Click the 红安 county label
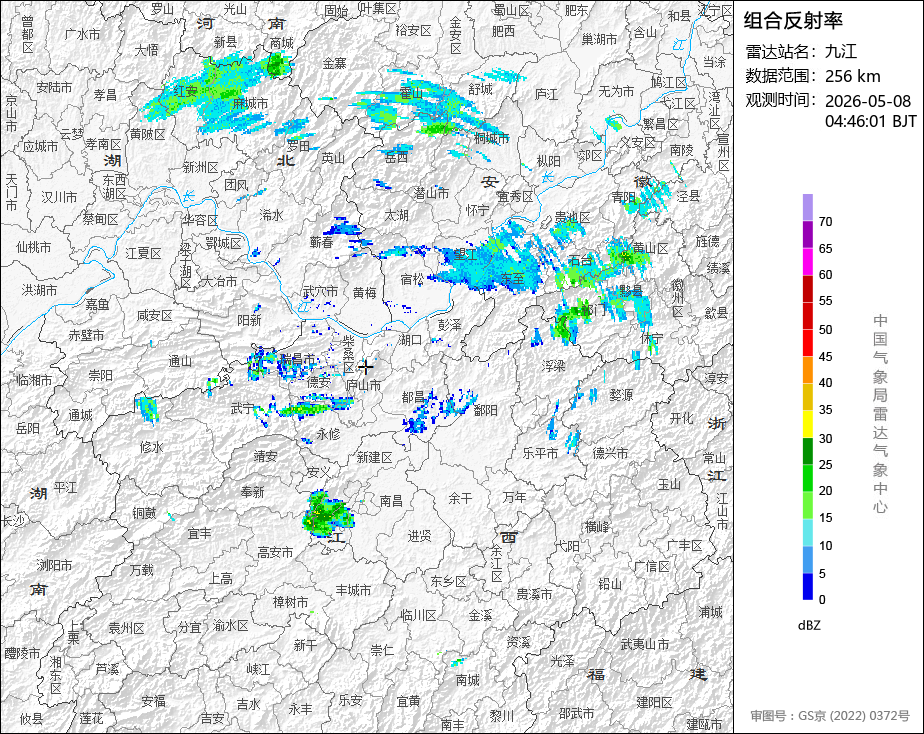 [186, 91]
